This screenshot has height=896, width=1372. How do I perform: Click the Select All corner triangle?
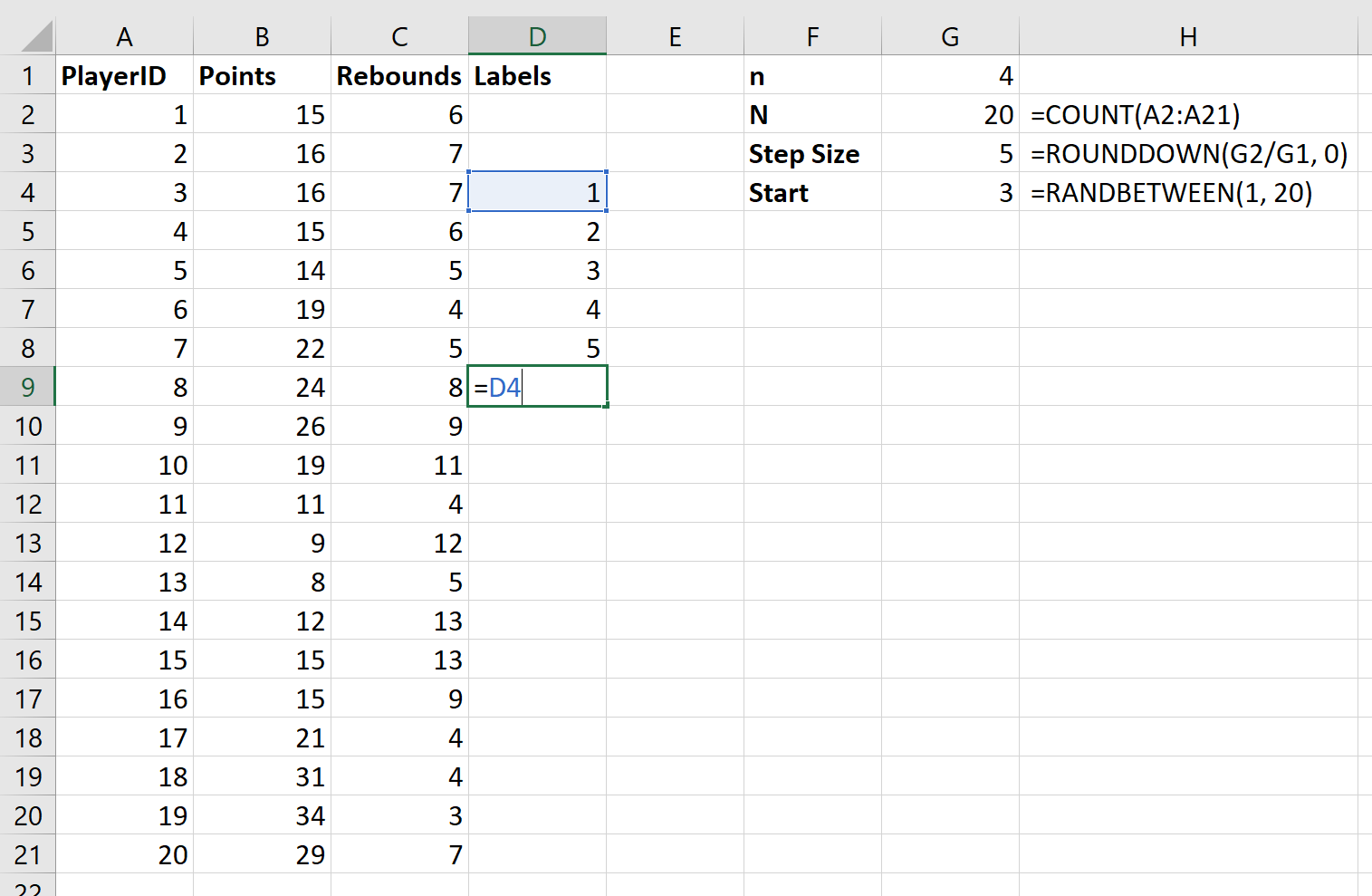[36, 37]
